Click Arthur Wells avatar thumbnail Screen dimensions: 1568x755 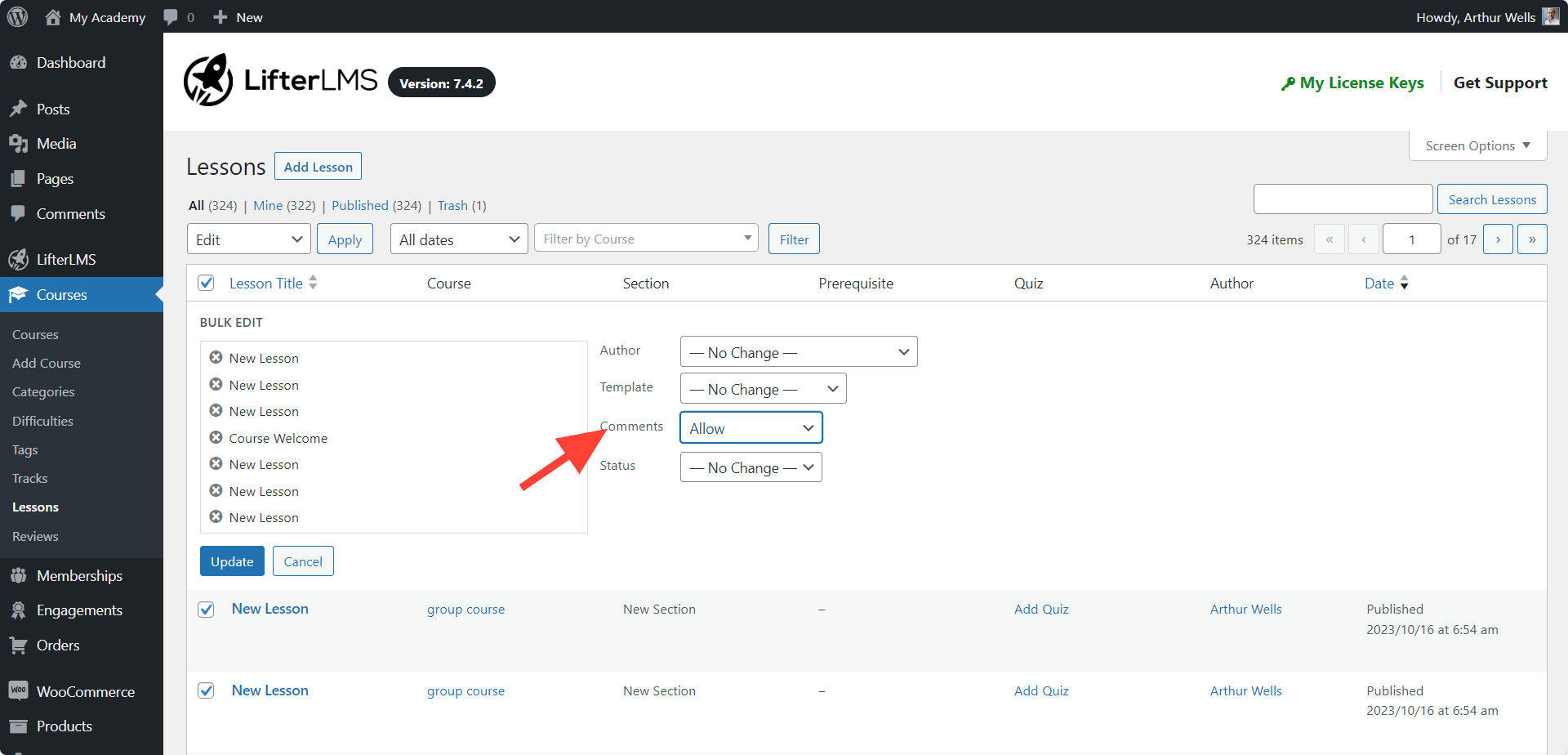pos(1551,16)
